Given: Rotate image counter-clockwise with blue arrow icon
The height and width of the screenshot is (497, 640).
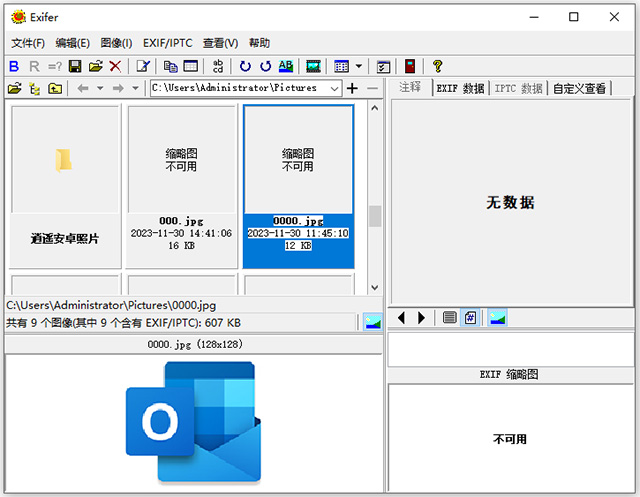Looking at the screenshot, I should (266, 66).
